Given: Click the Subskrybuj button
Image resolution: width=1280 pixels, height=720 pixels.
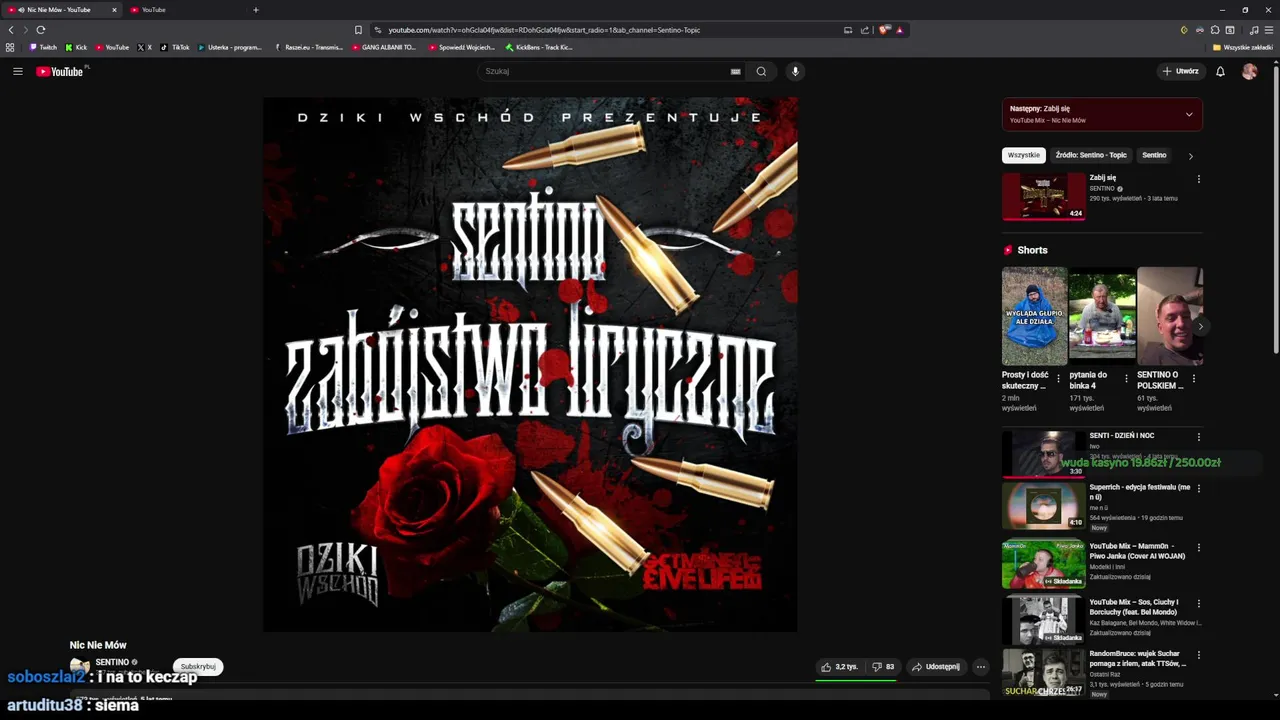Looking at the screenshot, I should [x=198, y=666].
